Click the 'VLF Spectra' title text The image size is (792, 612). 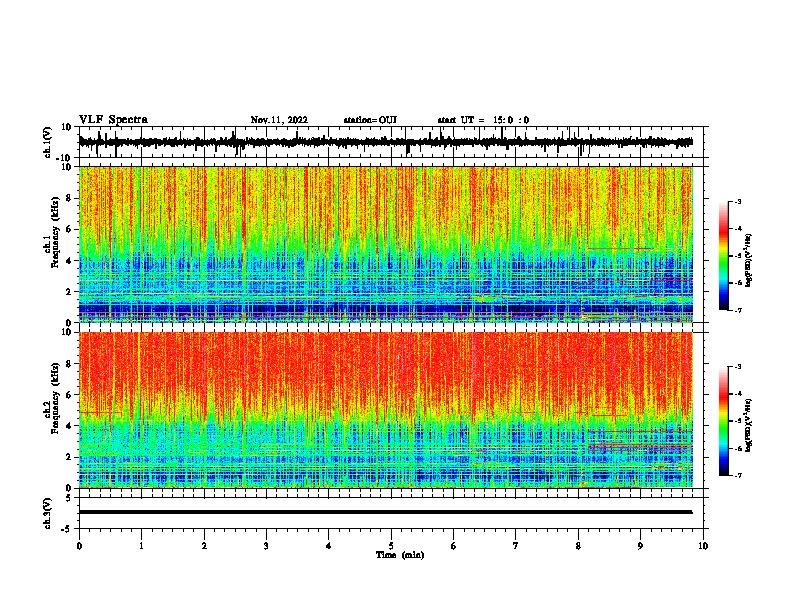[113, 120]
